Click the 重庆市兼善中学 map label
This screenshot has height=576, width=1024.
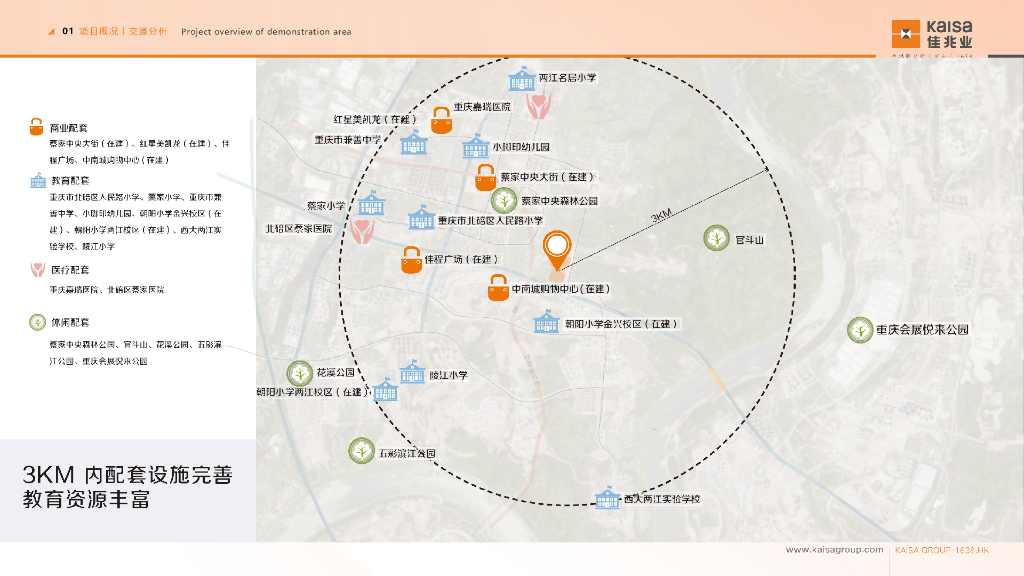[347, 140]
